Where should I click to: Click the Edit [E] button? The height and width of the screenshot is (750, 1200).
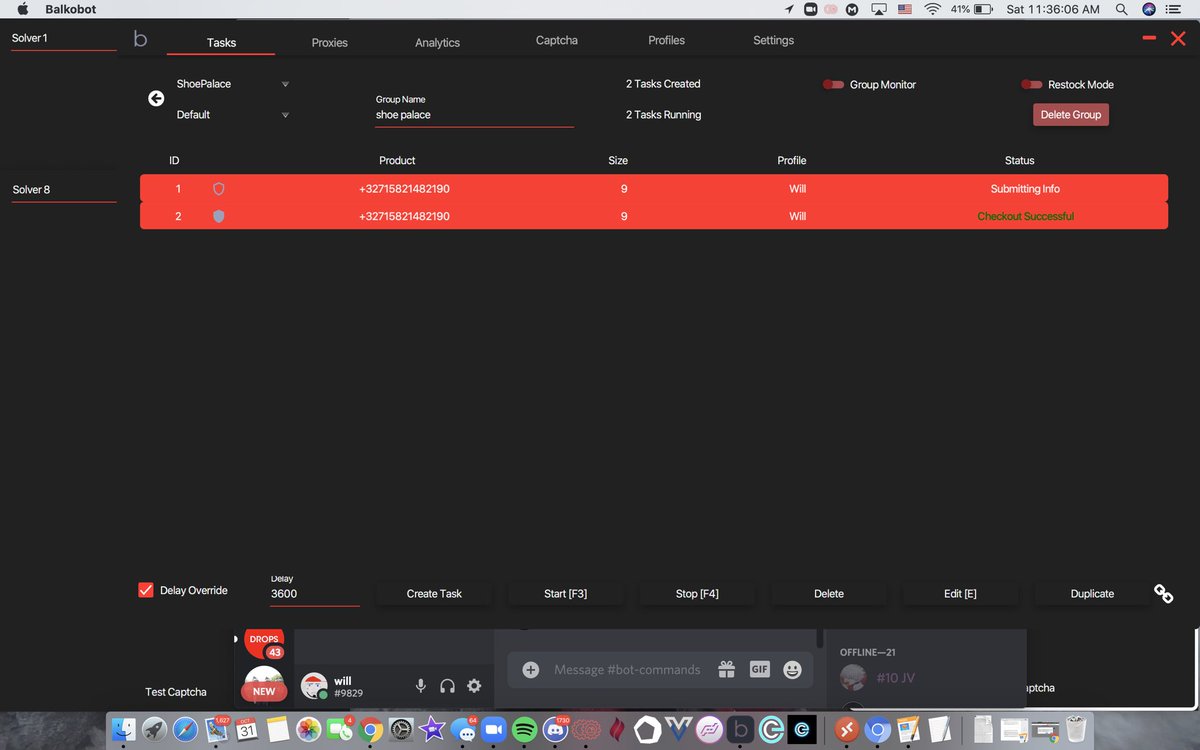[x=960, y=593]
